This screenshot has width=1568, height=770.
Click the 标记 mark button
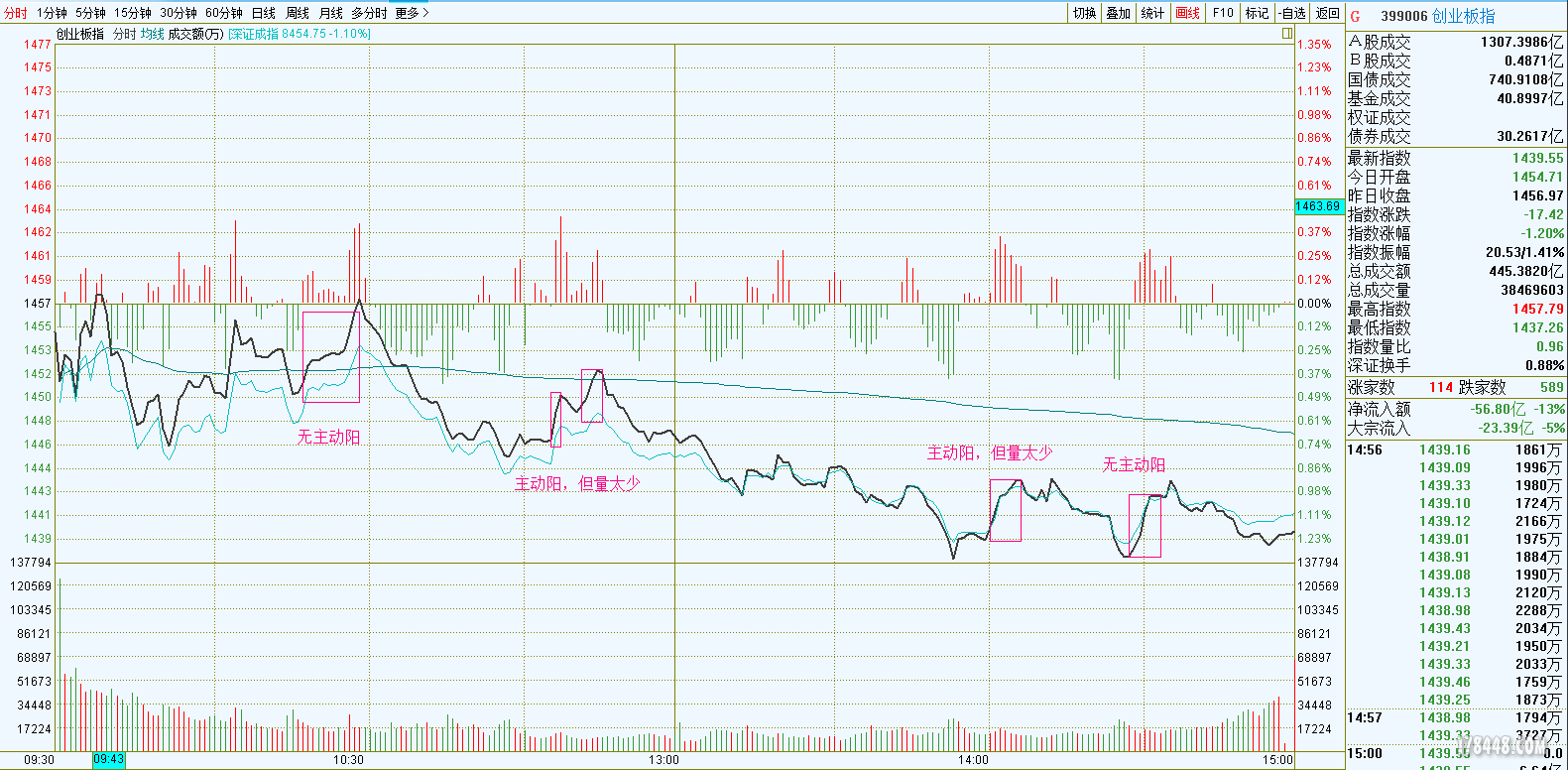(x=1258, y=13)
